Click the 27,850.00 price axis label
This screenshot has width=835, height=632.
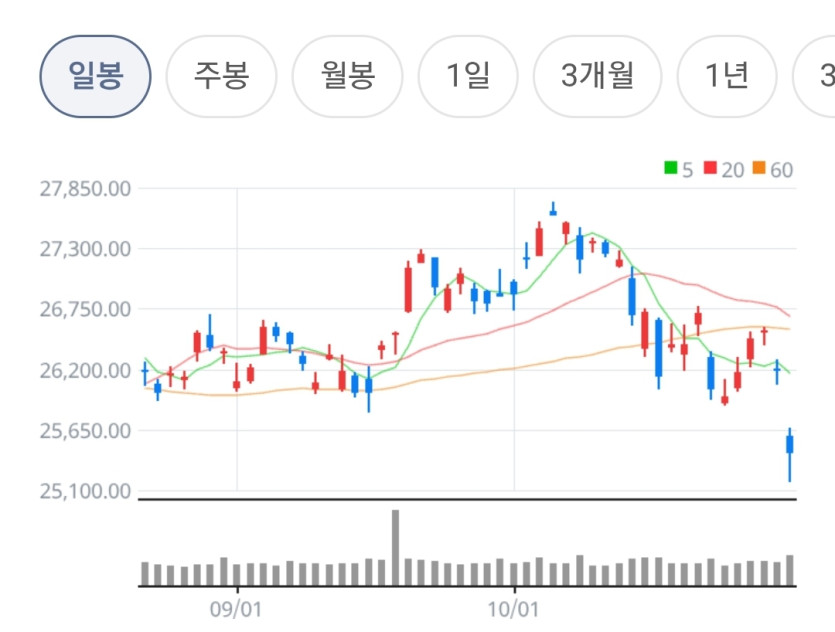tap(85, 189)
